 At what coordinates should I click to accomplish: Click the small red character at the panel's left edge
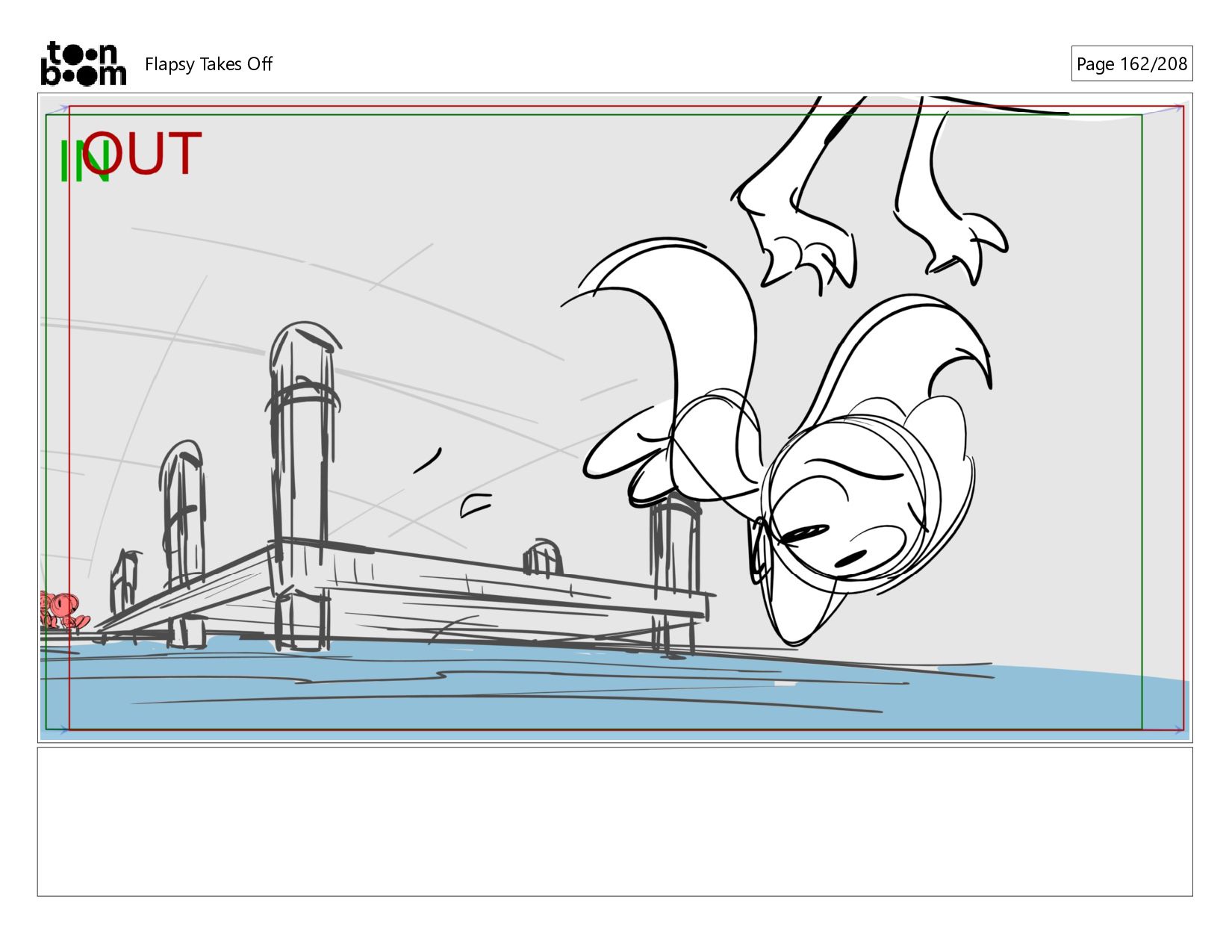tap(63, 611)
